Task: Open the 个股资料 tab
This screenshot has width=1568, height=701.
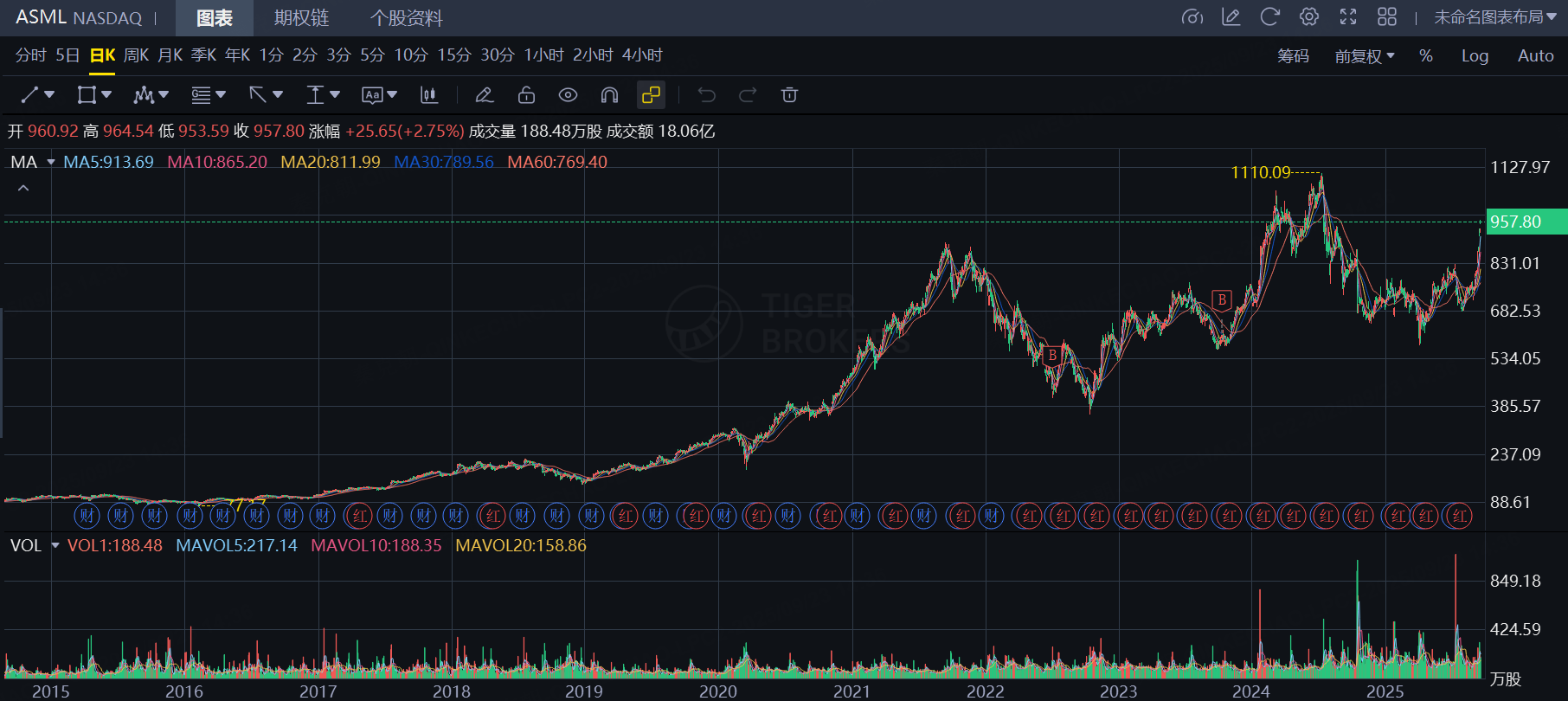Action: (x=406, y=18)
